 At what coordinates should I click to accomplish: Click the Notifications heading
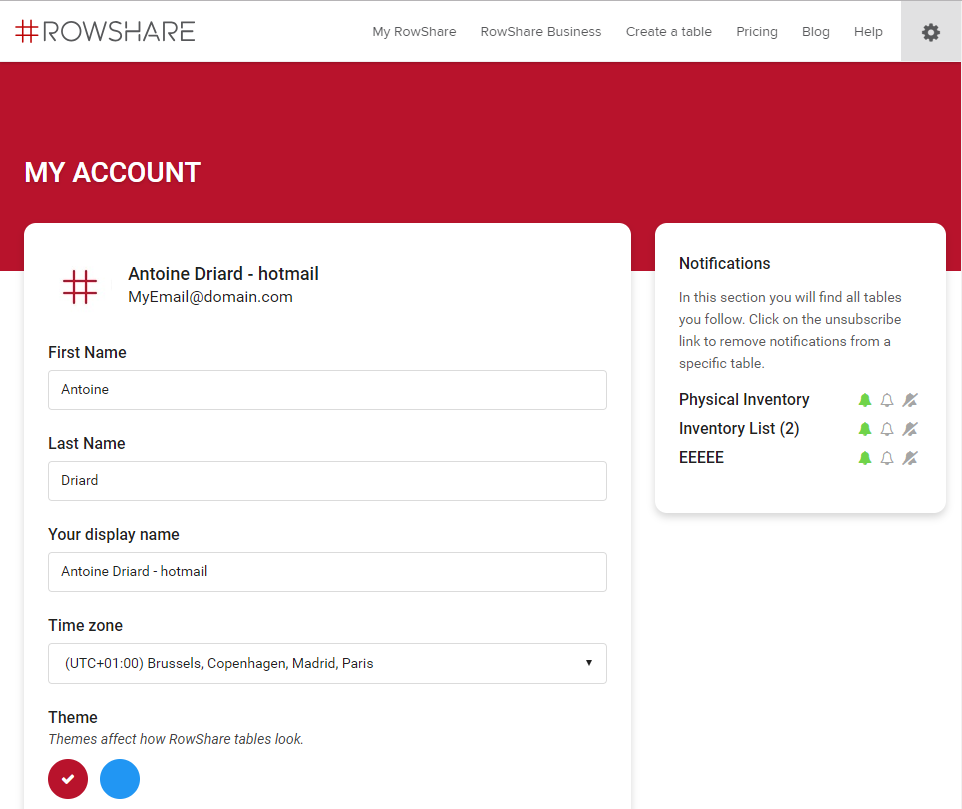coord(725,263)
